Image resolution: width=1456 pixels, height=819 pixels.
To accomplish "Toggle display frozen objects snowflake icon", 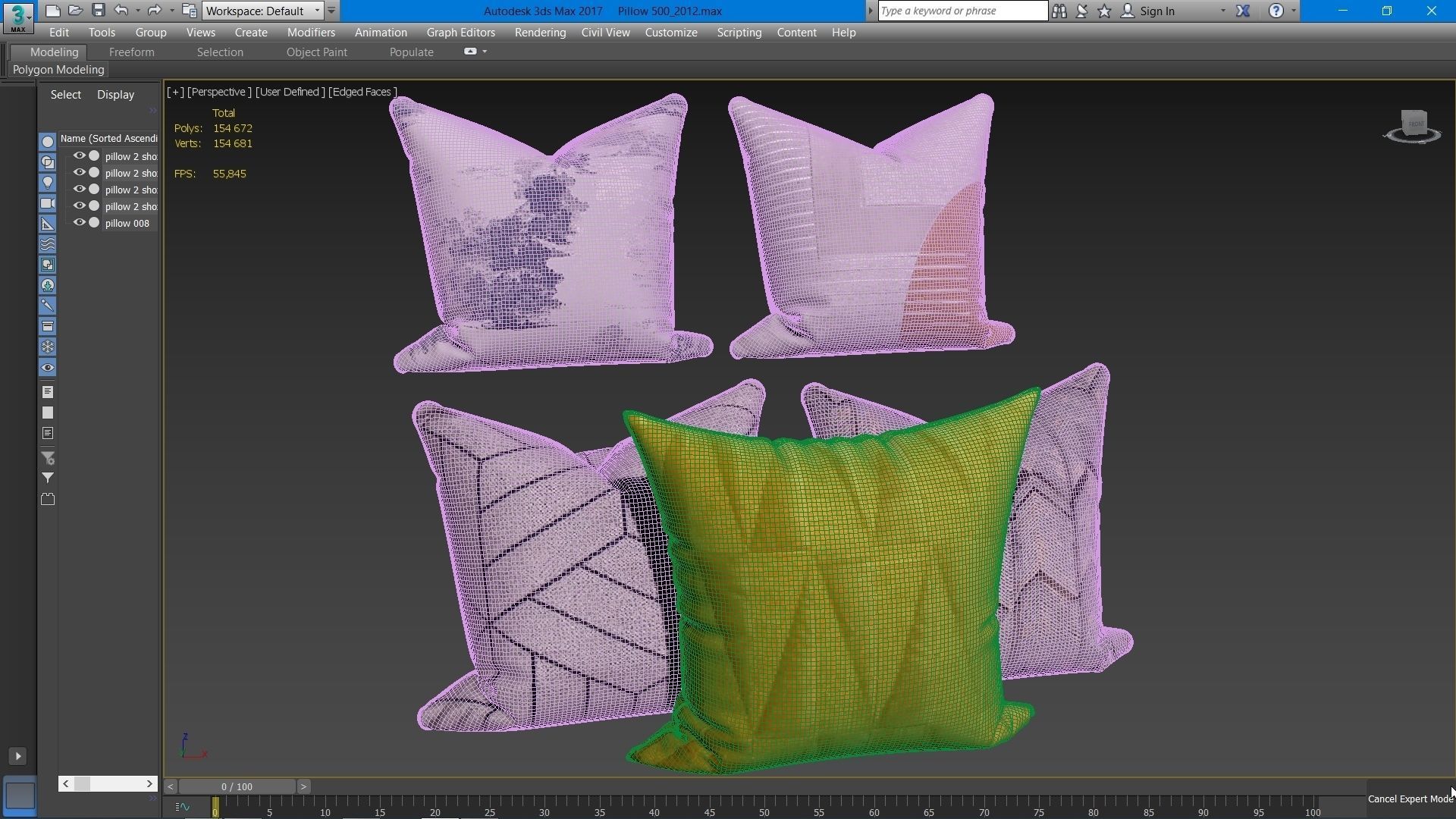I will (47, 347).
